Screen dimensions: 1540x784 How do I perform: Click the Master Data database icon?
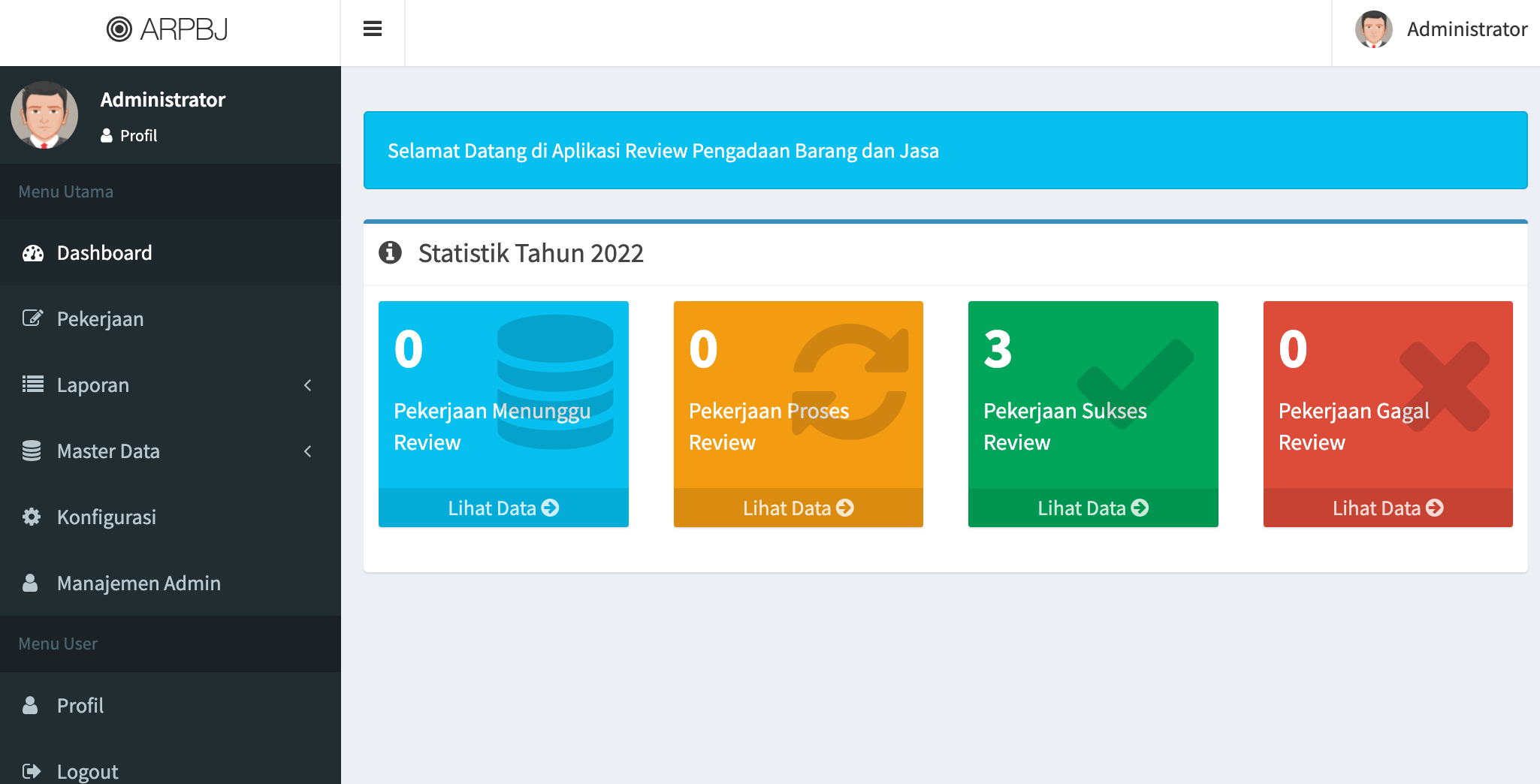click(x=32, y=451)
